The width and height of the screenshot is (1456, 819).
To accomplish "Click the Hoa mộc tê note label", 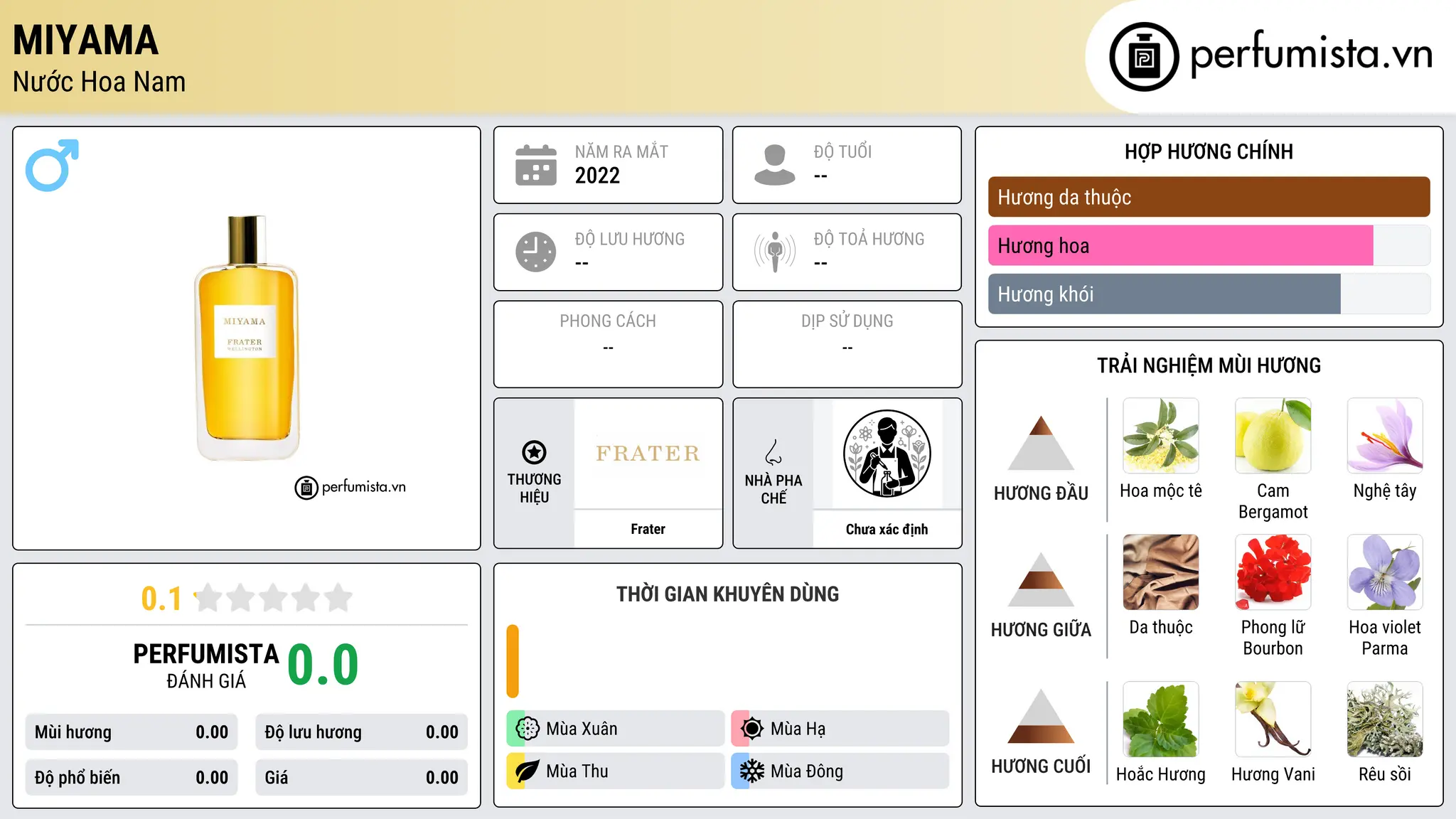I will pyautogui.click(x=1160, y=491).
